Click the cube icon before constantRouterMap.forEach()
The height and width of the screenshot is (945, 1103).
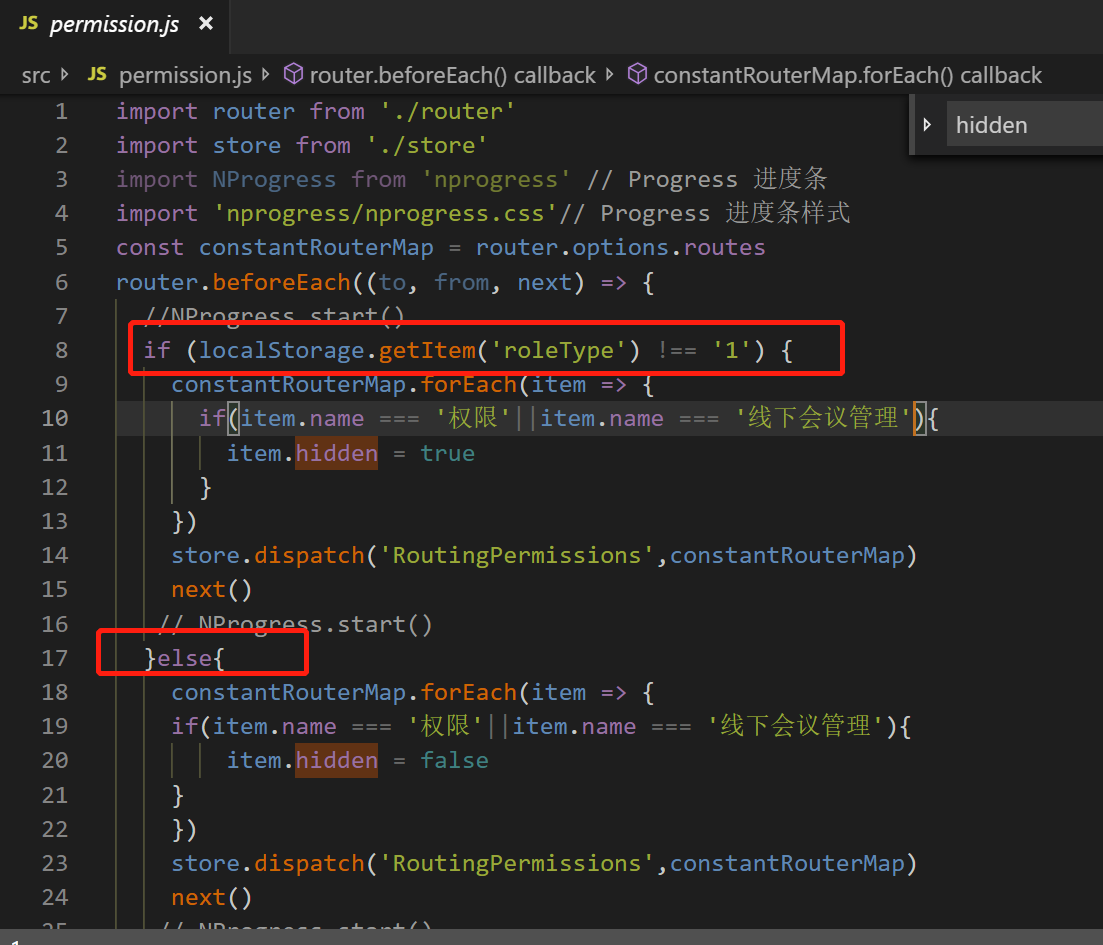click(637, 74)
